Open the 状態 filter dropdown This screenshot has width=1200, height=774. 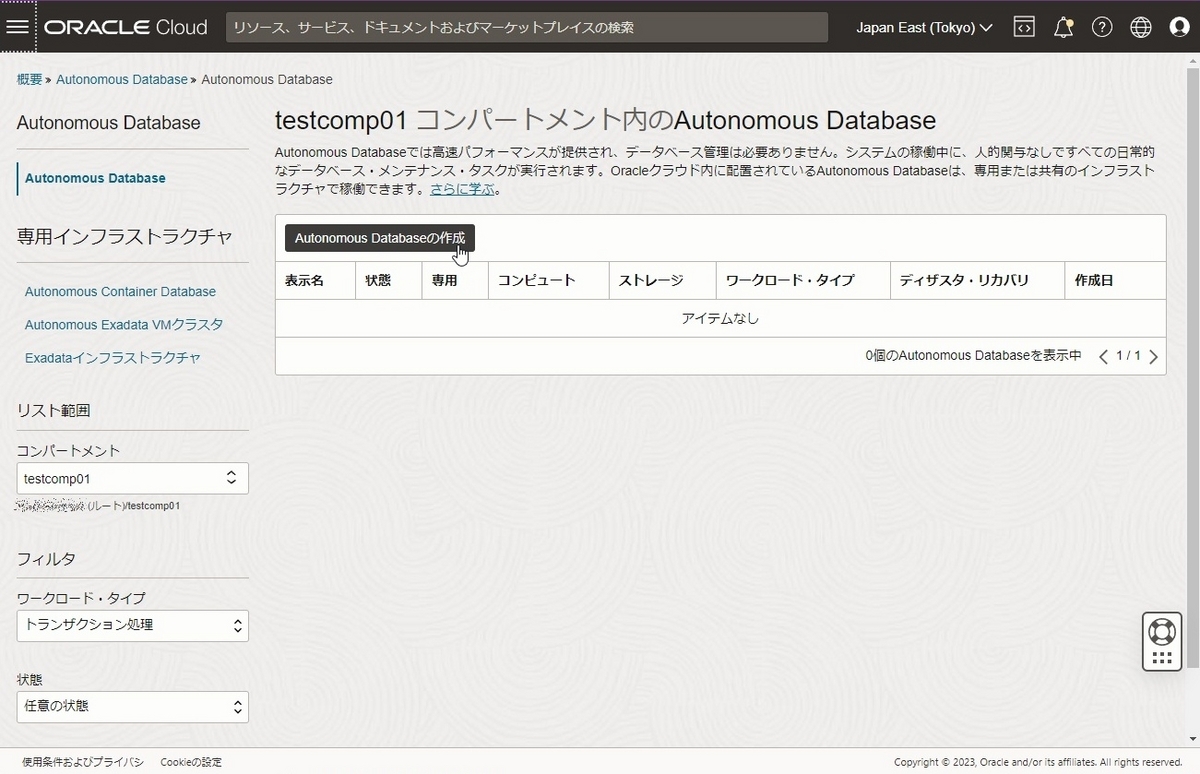132,707
